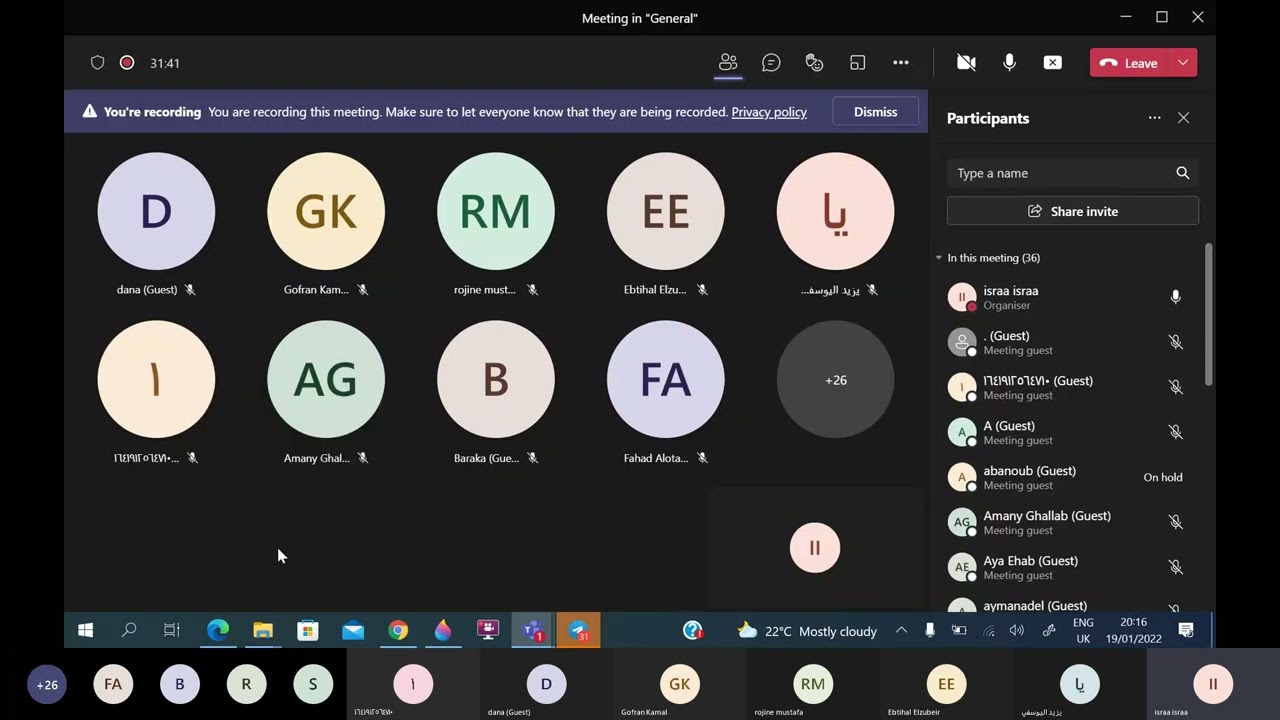Open Telegram from taskbar
This screenshot has height=720, width=1280.
(x=578, y=630)
